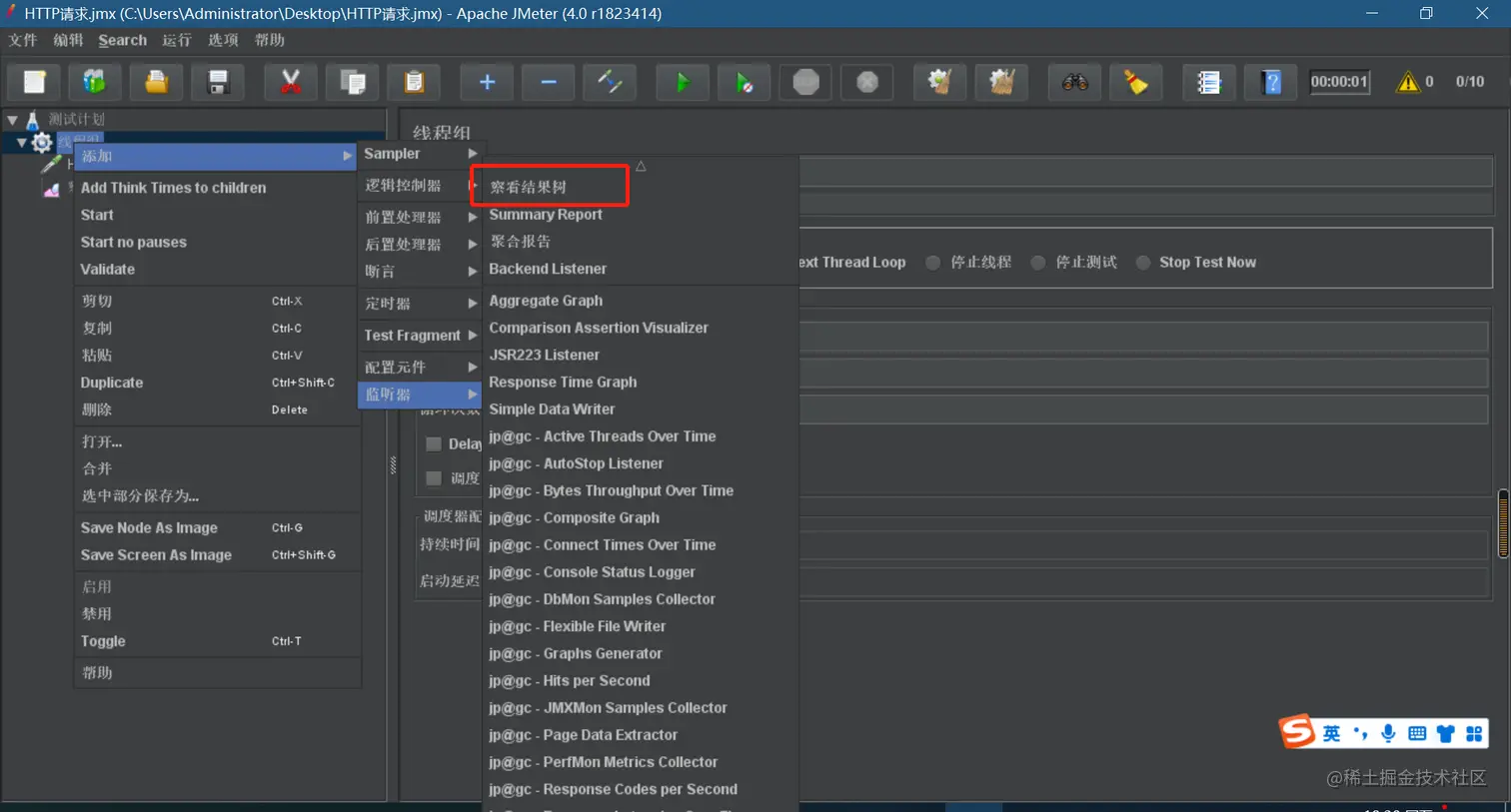Open the Sogou skin shirt icon
The height and width of the screenshot is (812, 1511).
pos(1445,734)
